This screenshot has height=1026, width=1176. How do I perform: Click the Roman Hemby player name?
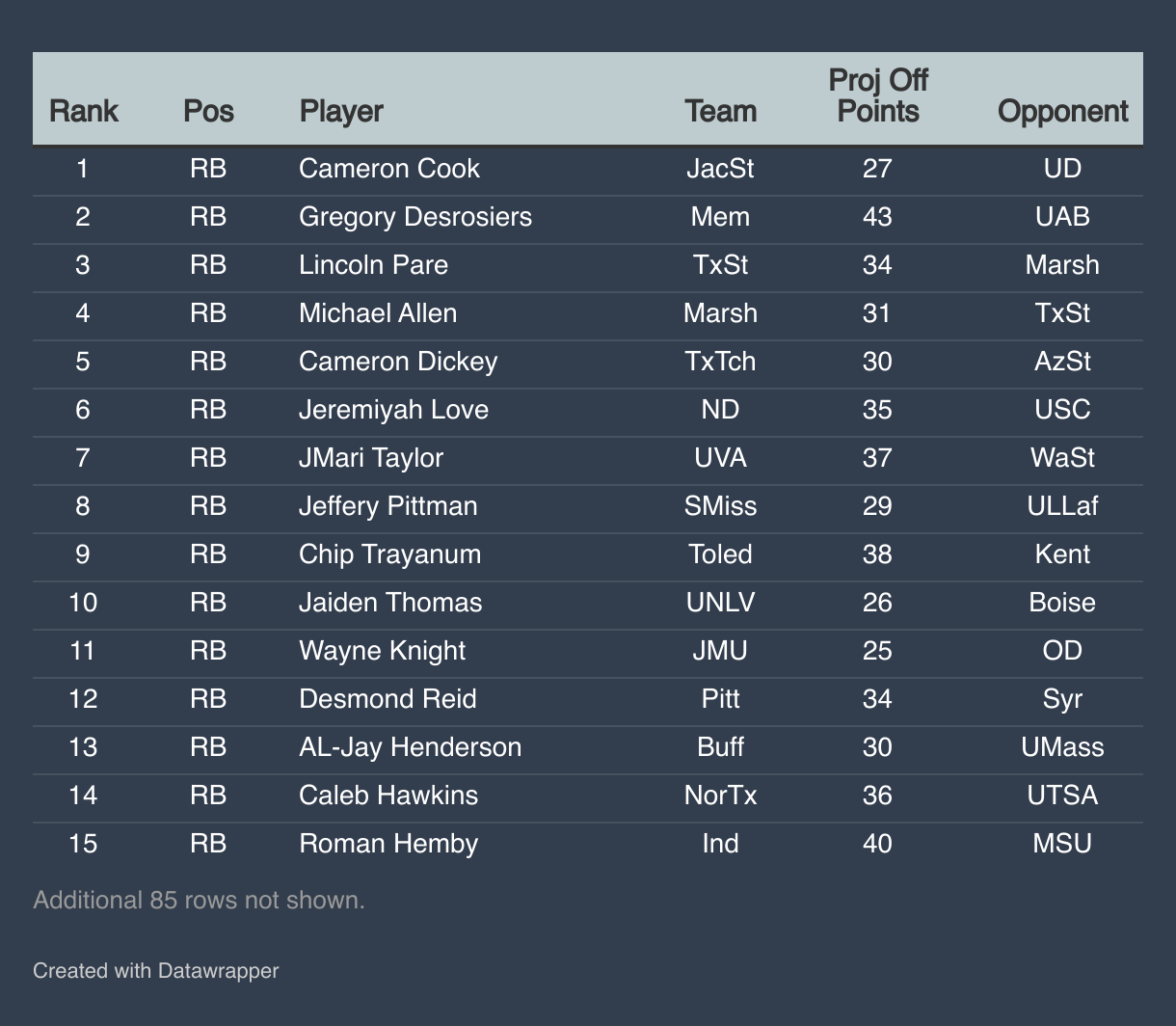coord(388,844)
